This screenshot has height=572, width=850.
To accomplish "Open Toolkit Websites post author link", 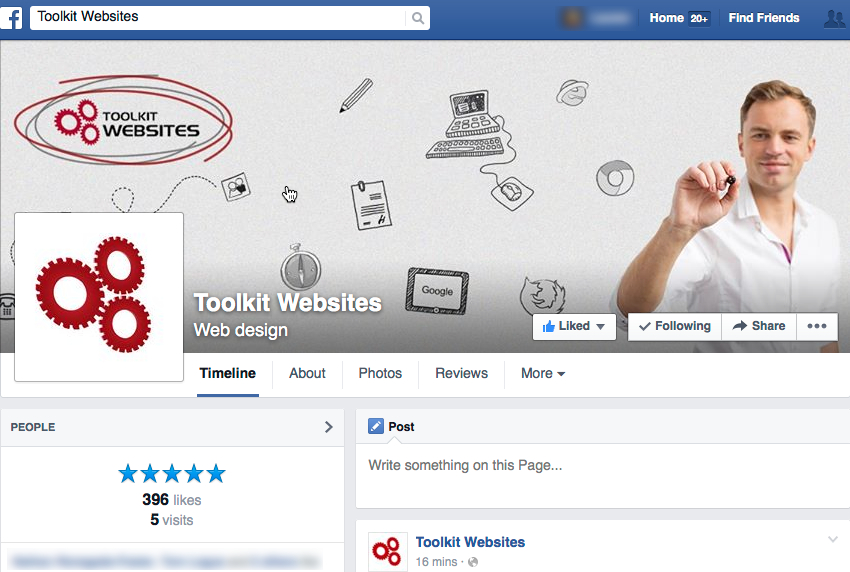I will click(470, 542).
